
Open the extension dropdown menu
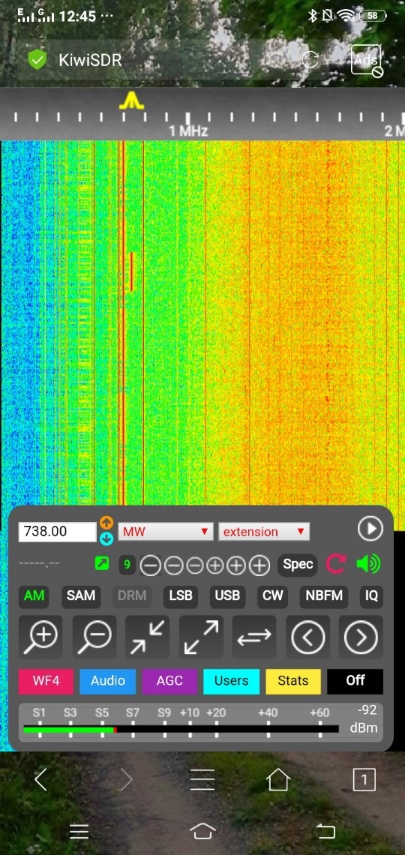pos(264,532)
